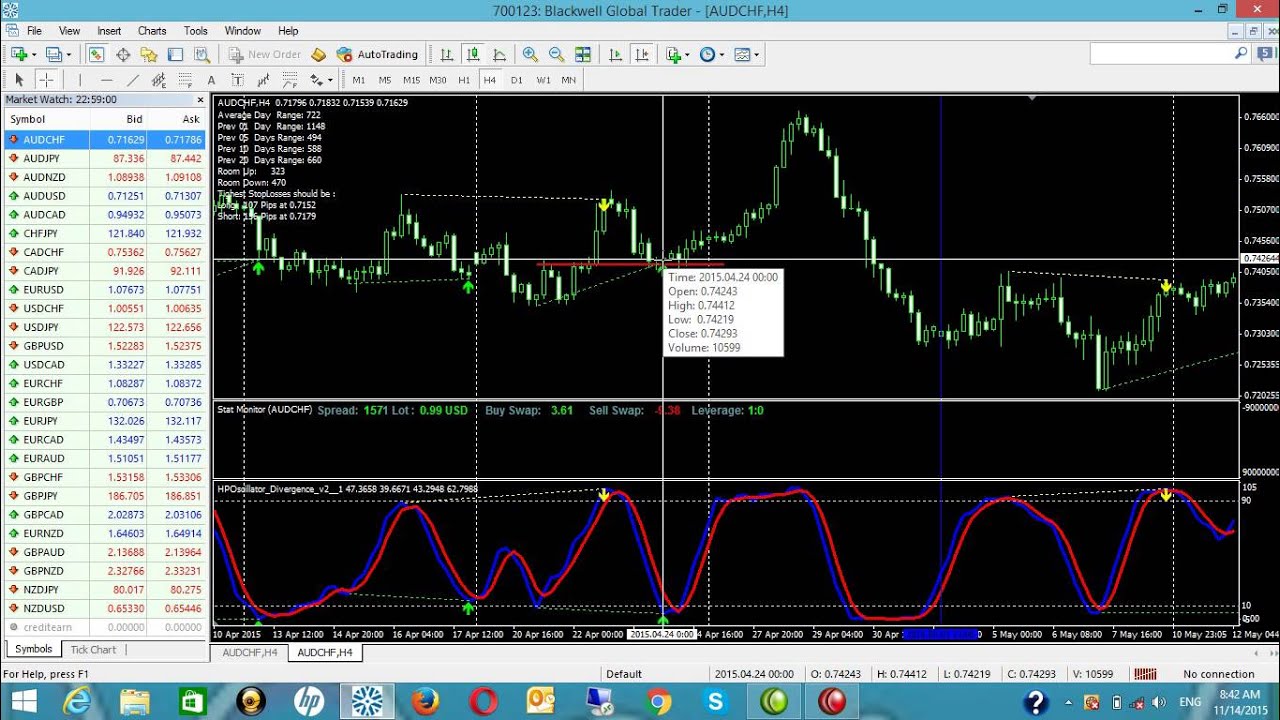The image size is (1280, 720).
Task: Toggle the Market Watch panel
Action: (95, 55)
